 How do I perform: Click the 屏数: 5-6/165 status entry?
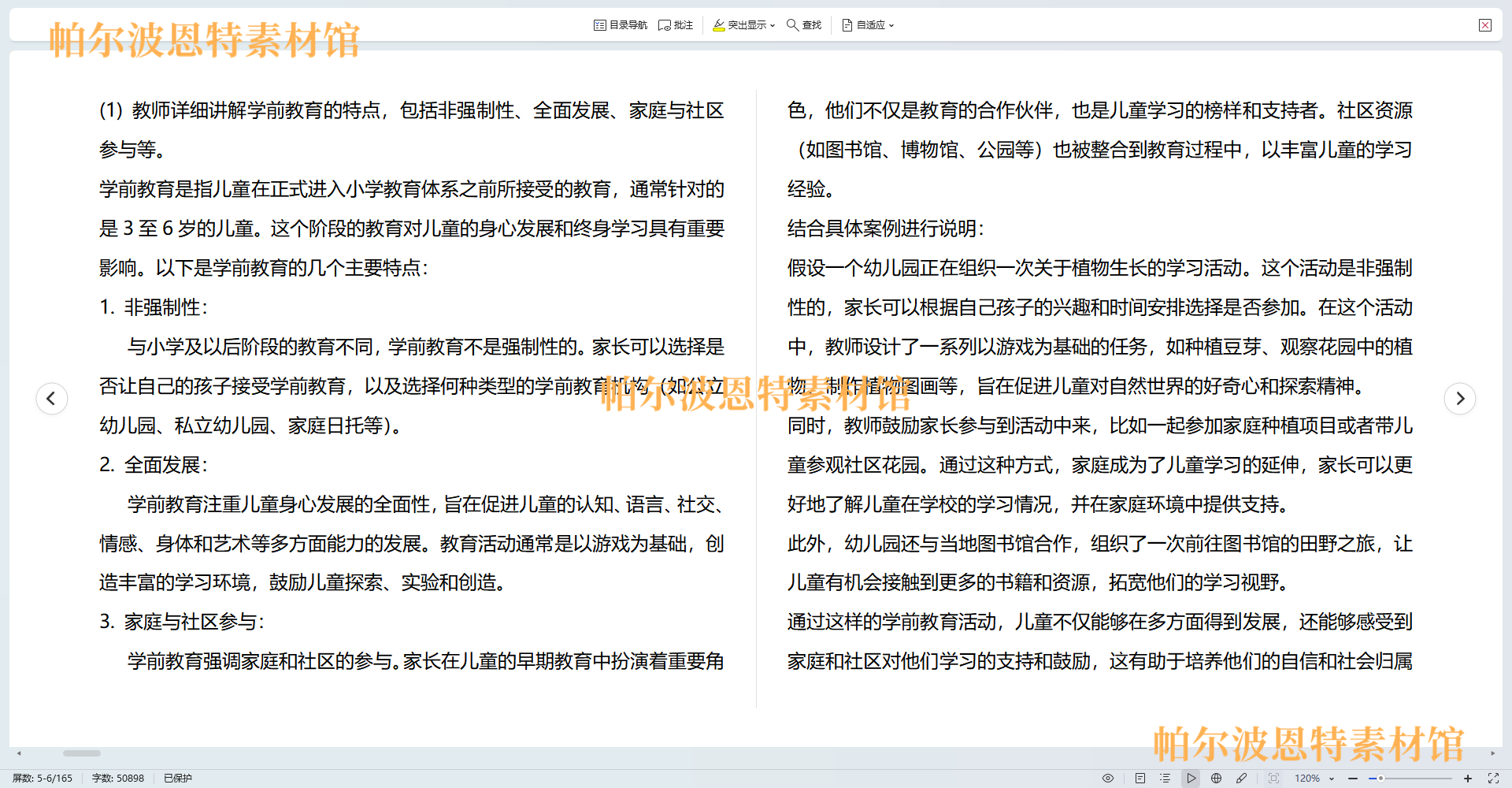pyautogui.click(x=43, y=778)
